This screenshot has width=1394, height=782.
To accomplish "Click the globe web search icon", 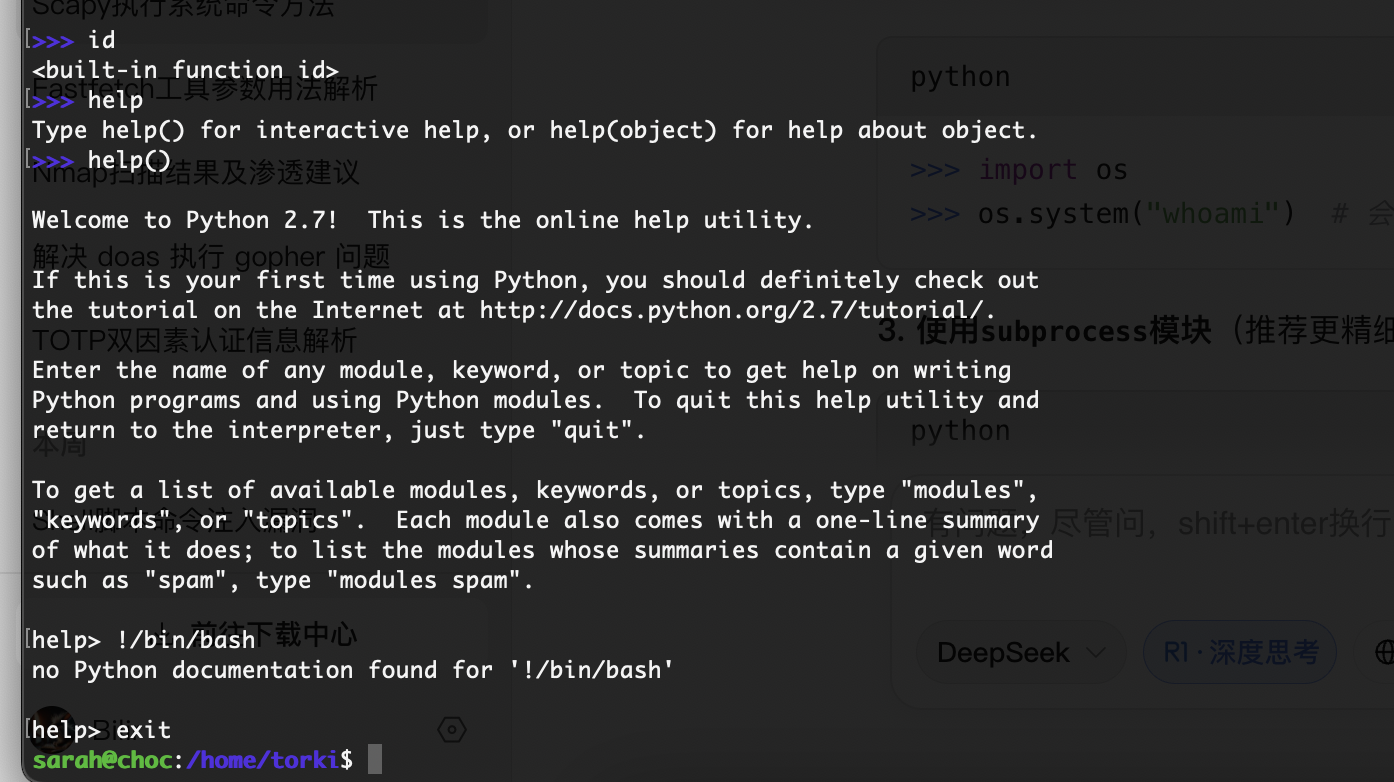I will coord(1384,653).
